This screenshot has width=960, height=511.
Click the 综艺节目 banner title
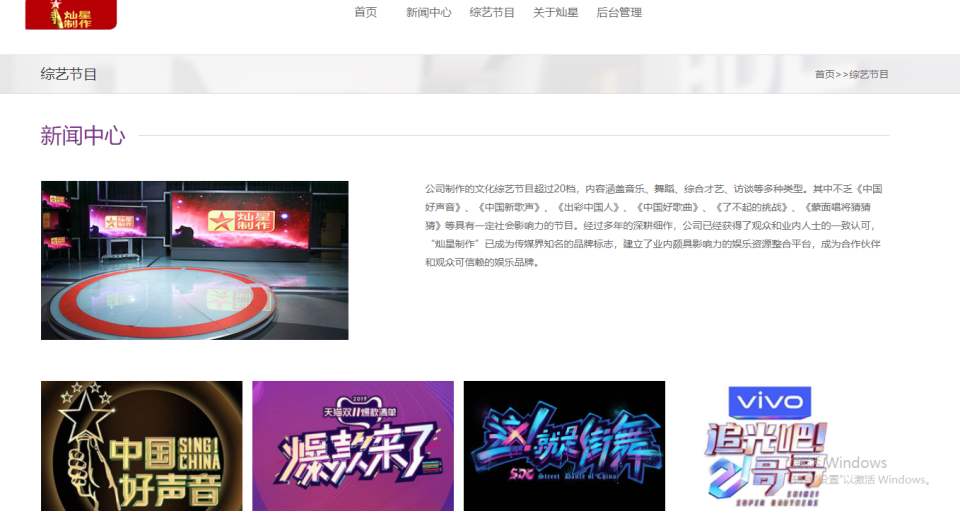pyautogui.click(x=69, y=75)
